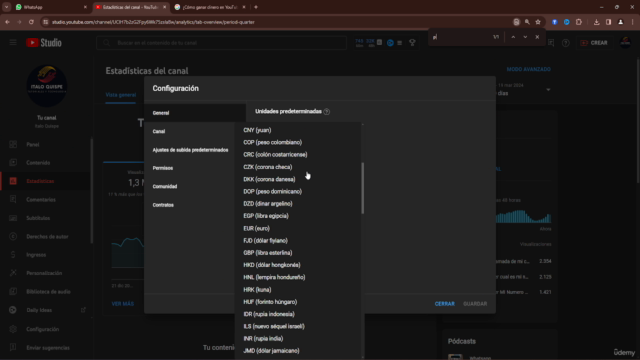
Task: Expand the date range dropdown arrow
Action: point(548,89)
